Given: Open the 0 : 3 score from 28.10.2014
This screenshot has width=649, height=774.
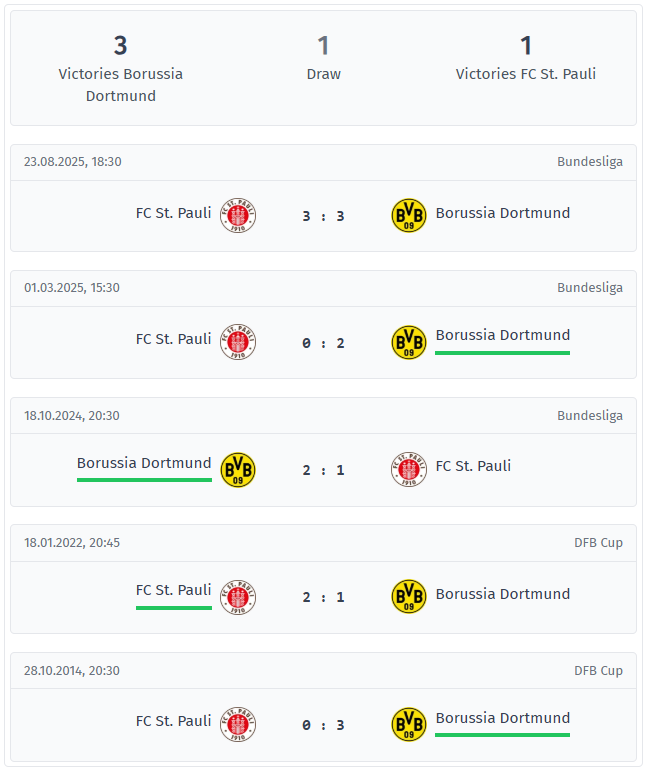Looking at the screenshot, I should (x=323, y=725).
